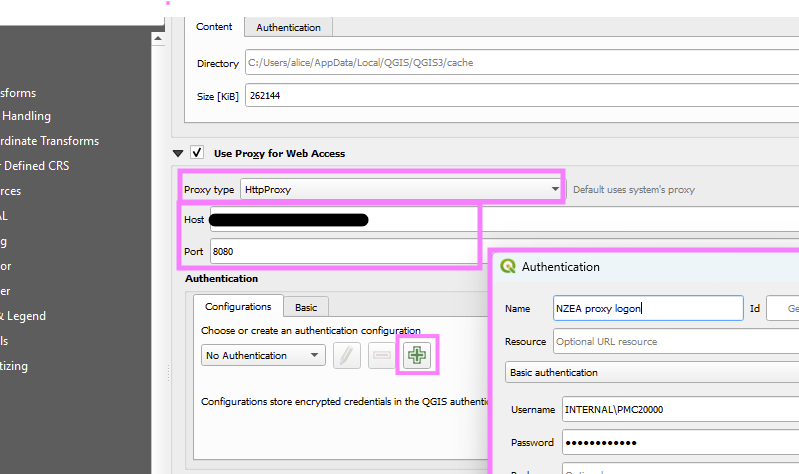
Task: Click the Authentication section heading
Action: (221, 278)
